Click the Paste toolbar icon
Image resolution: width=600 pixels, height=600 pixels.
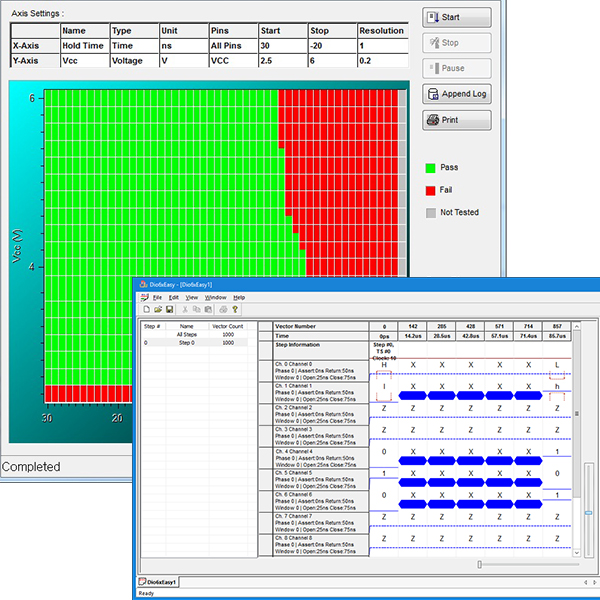point(208,309)
